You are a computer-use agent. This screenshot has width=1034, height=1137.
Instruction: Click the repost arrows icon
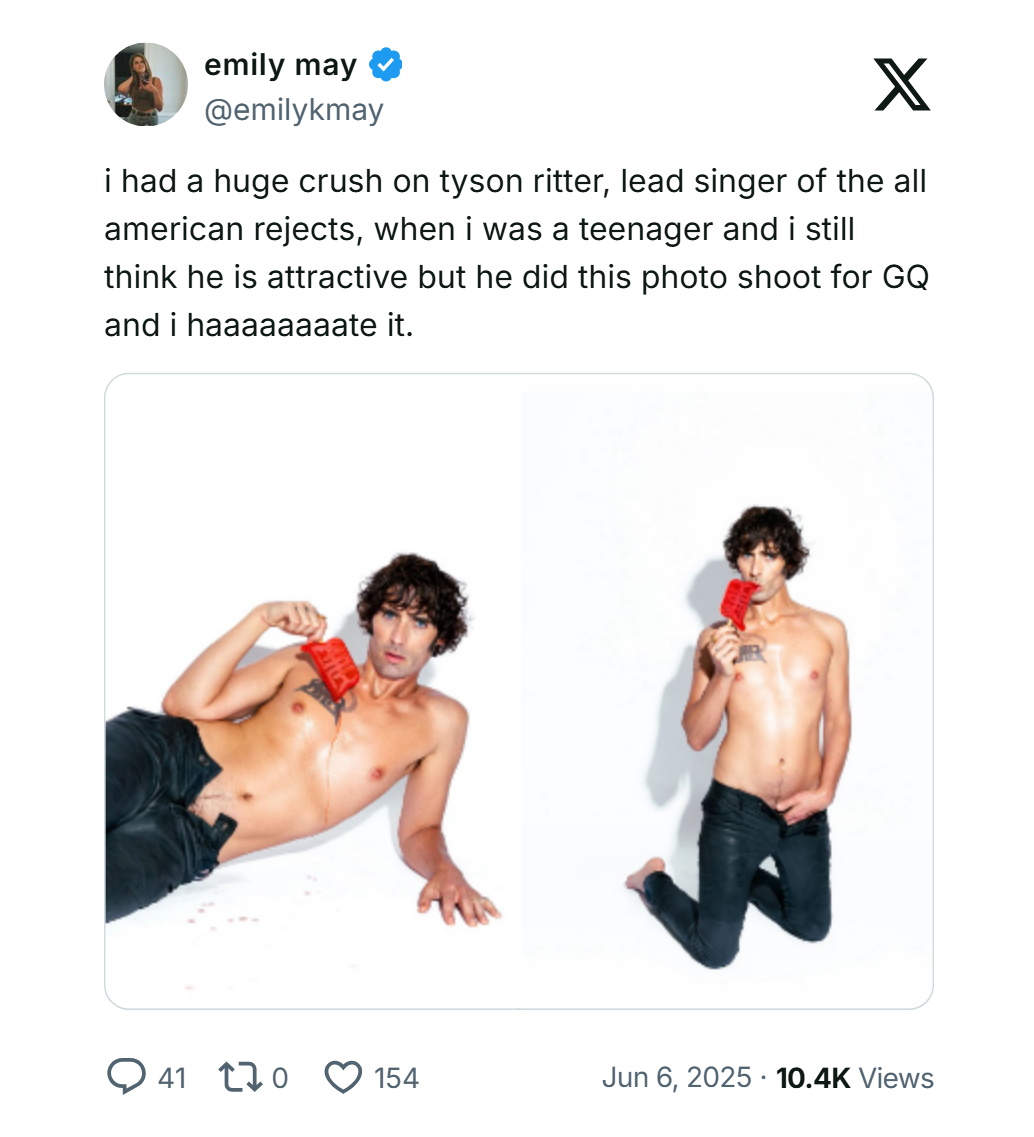240,1077
